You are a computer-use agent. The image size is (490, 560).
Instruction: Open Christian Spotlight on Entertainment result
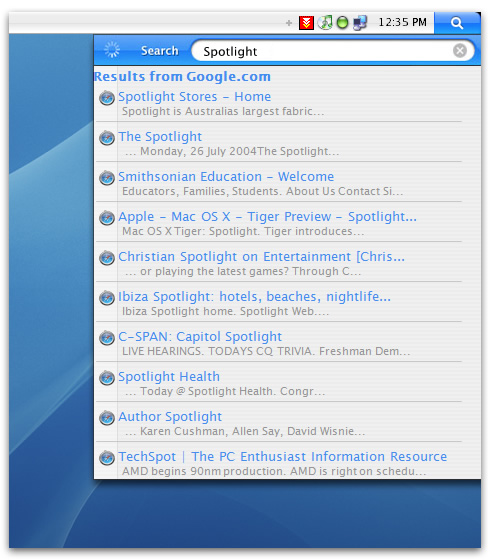point(261,257)
